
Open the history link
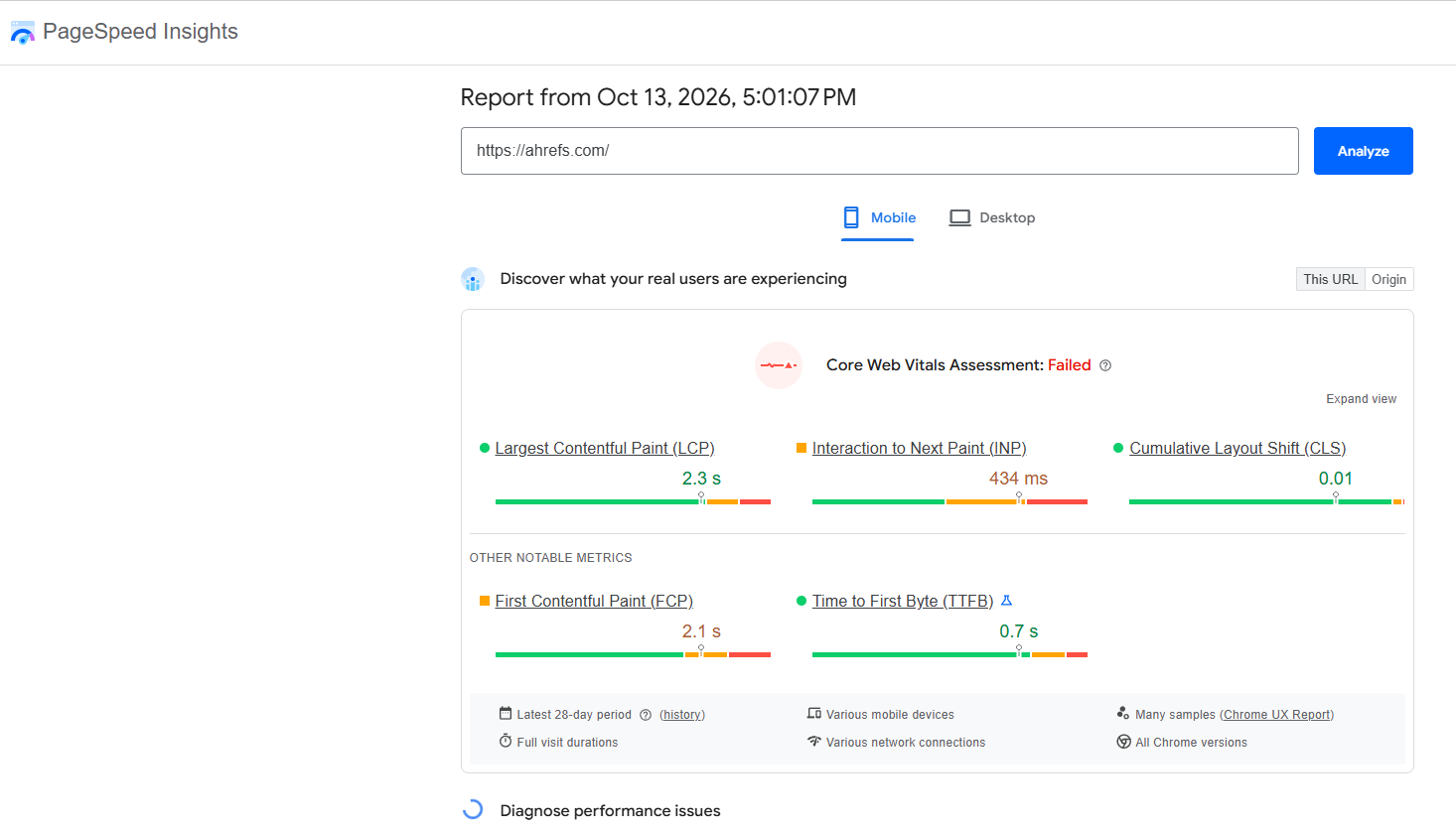[682, 715]
